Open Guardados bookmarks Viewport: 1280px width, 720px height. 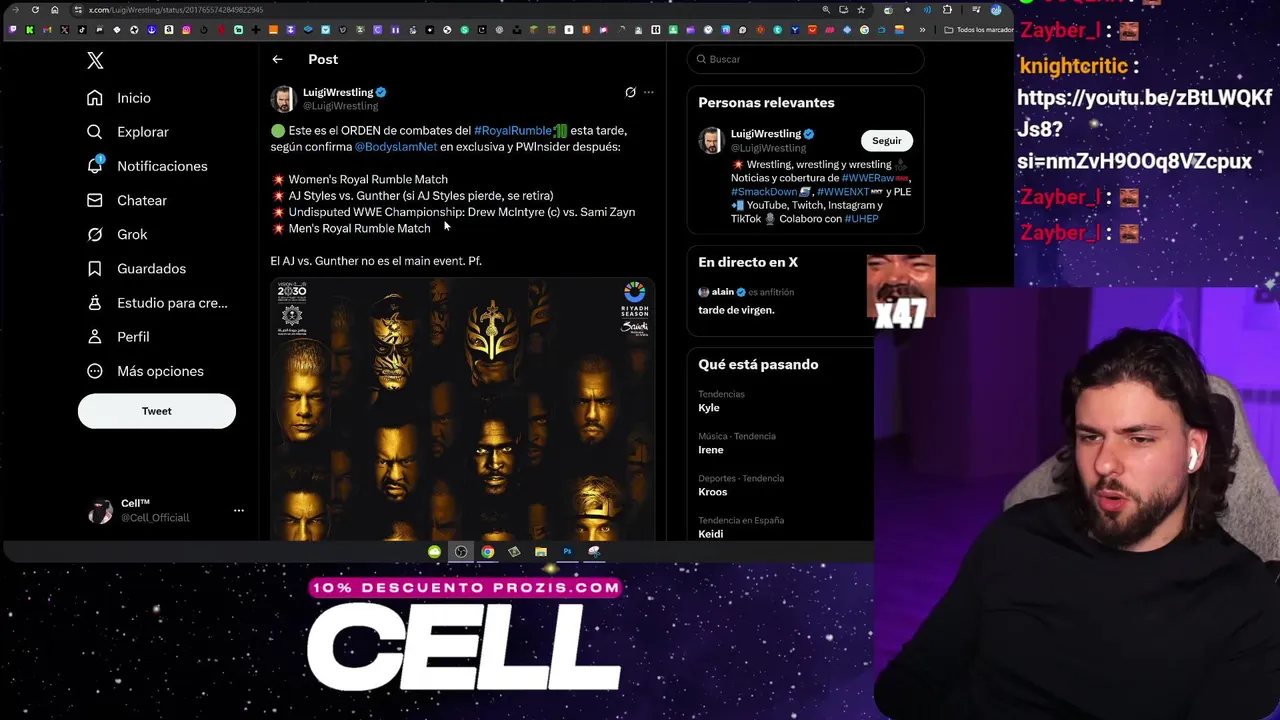[x=136, y=268]
